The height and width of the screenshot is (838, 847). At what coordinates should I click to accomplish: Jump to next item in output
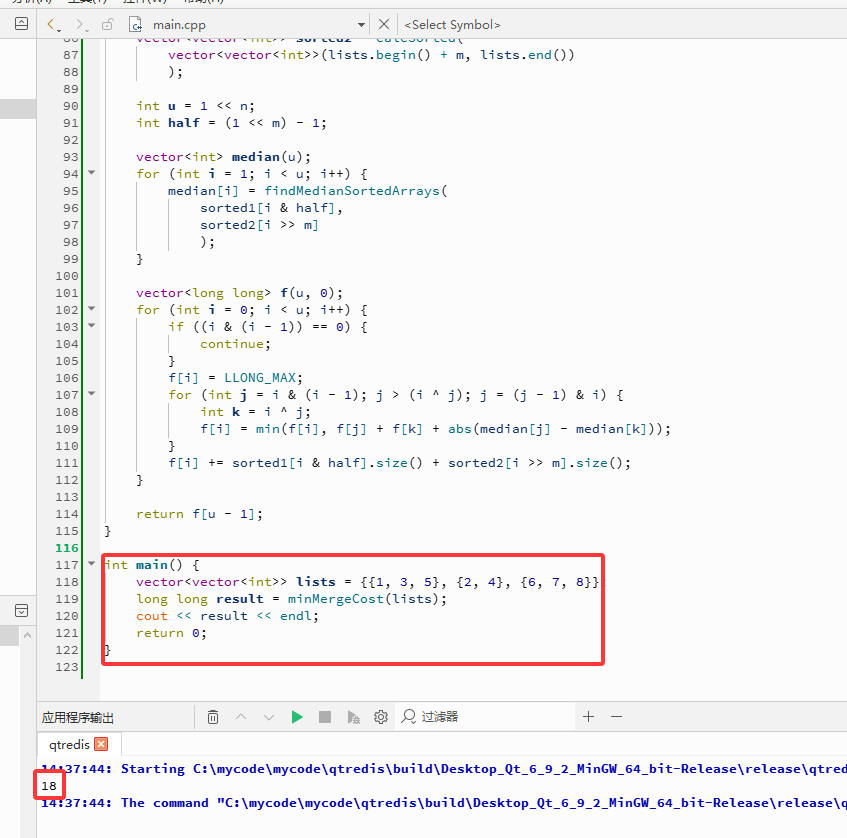tap(268, 717)
